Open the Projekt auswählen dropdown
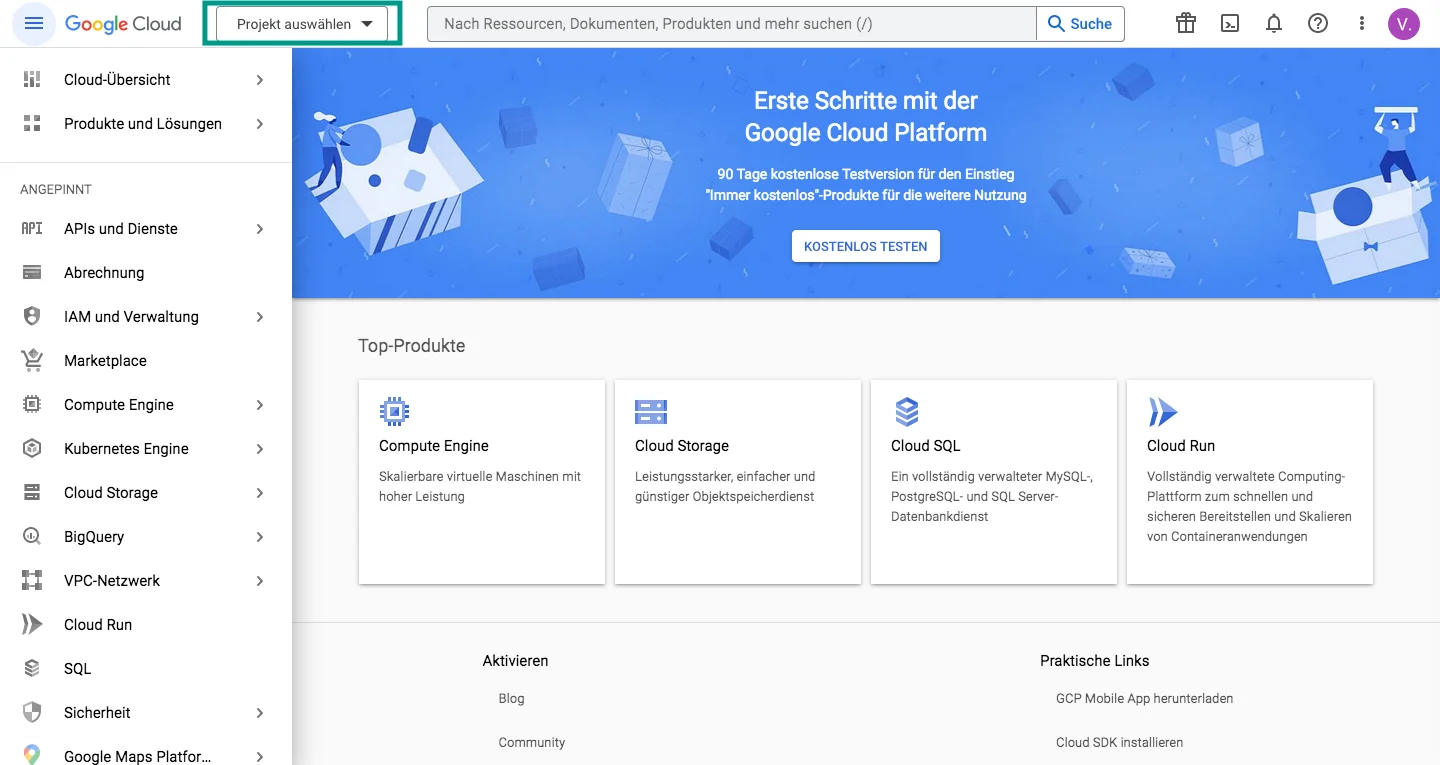This screenshot has height=765, width=1440. (302, 23)
